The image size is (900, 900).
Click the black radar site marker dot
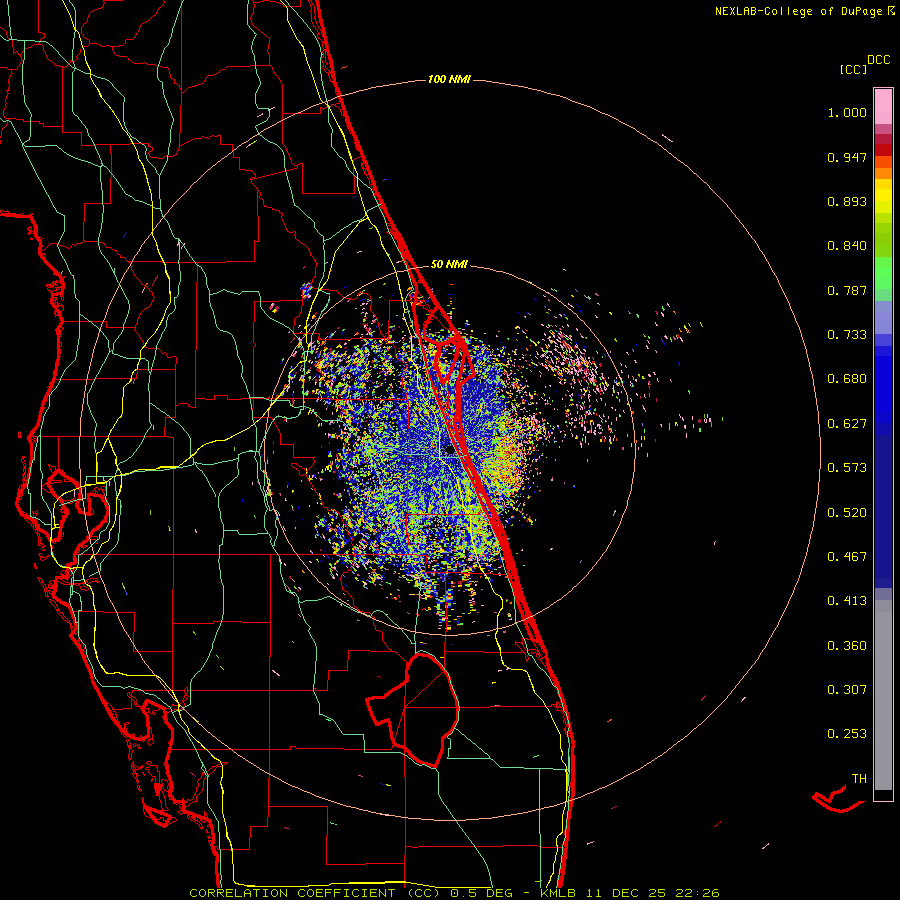point(450,451)
